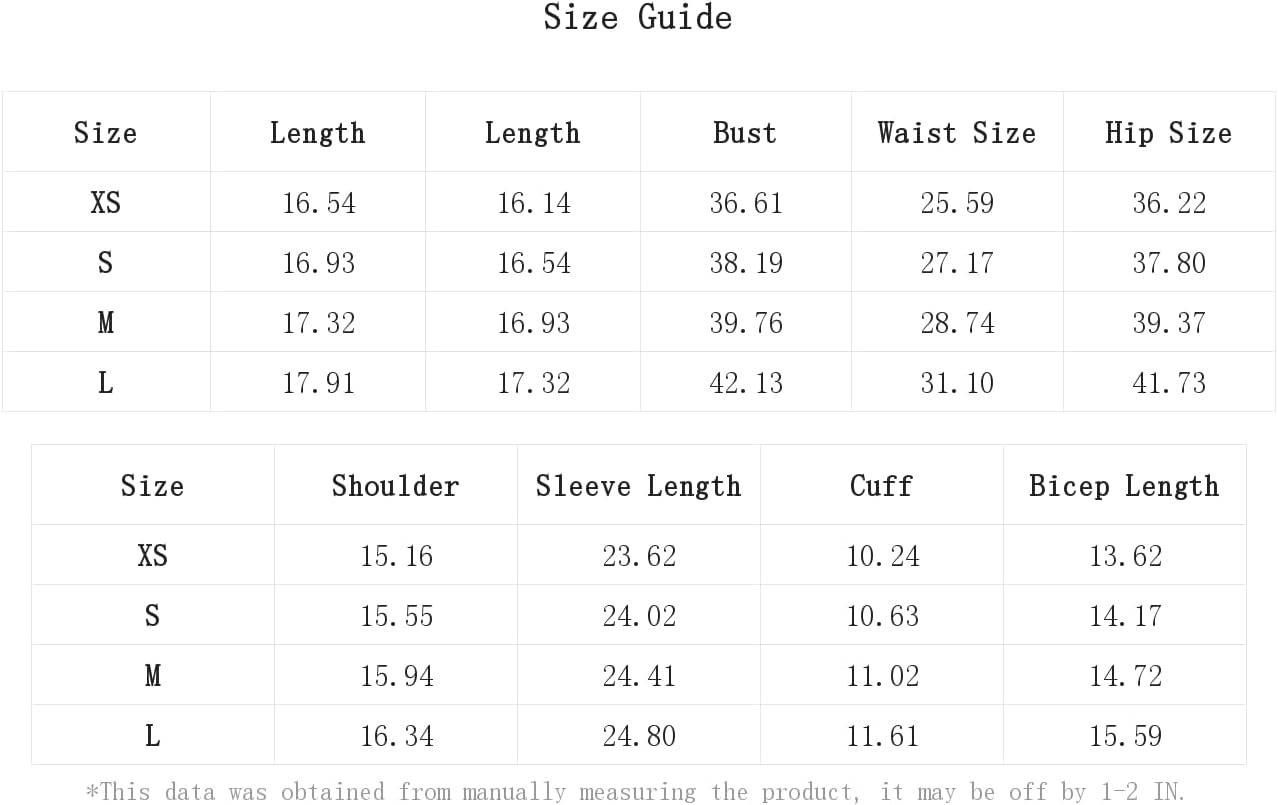The height and width of the screenshot is (805, 1278).
Task: Click cuff value 11.02
Action: (x=882, y=676)
